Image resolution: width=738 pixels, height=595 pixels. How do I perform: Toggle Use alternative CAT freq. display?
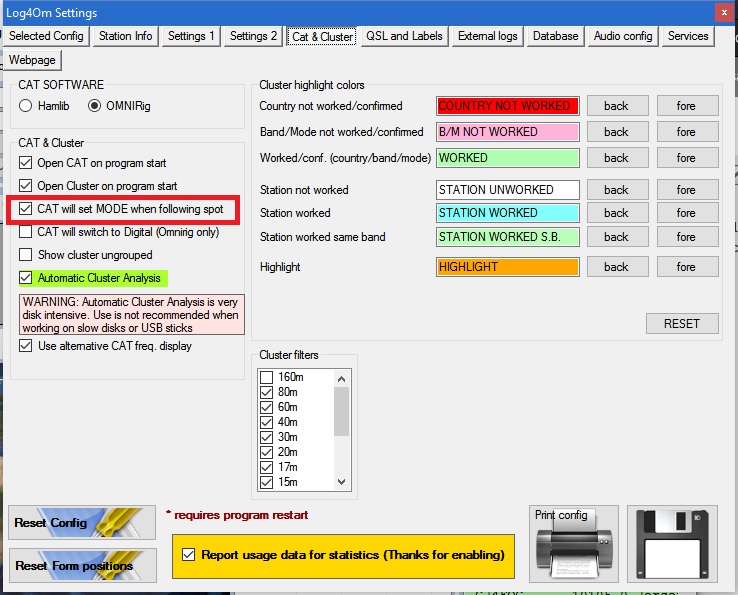point(25,346)
